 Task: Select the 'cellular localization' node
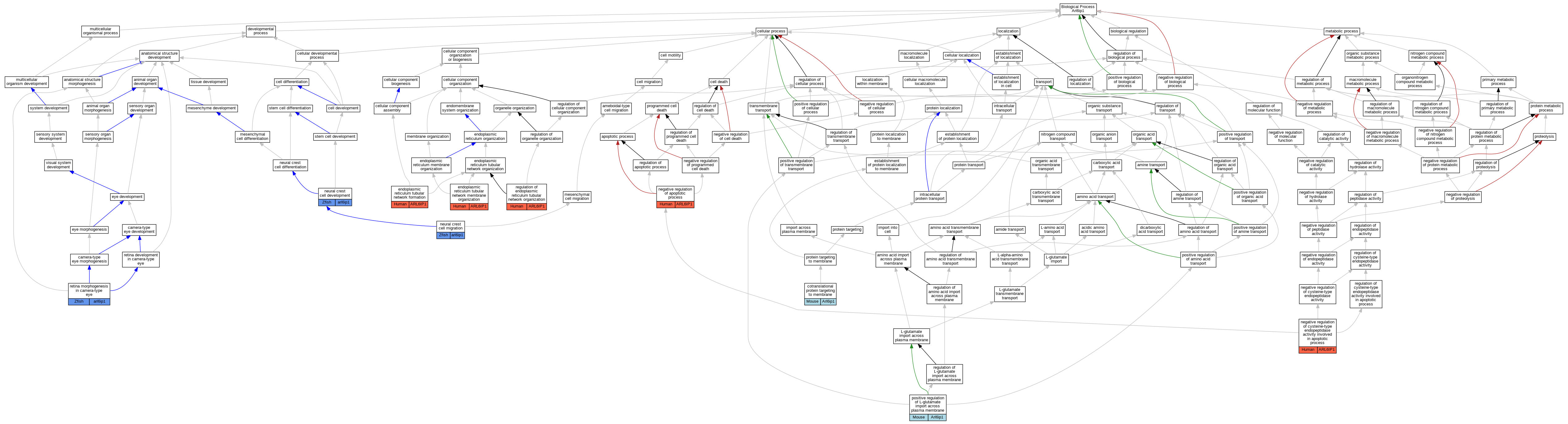click(962, 55)
